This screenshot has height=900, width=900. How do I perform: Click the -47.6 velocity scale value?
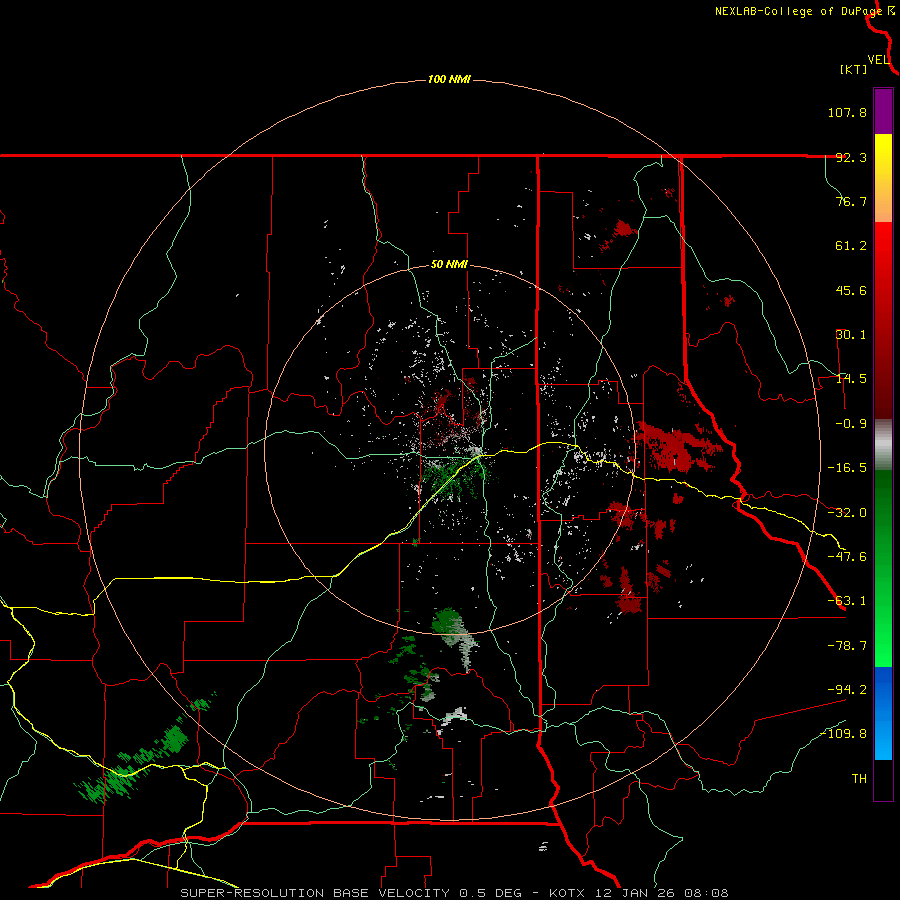pyautogui.click(x=847, y=557)
